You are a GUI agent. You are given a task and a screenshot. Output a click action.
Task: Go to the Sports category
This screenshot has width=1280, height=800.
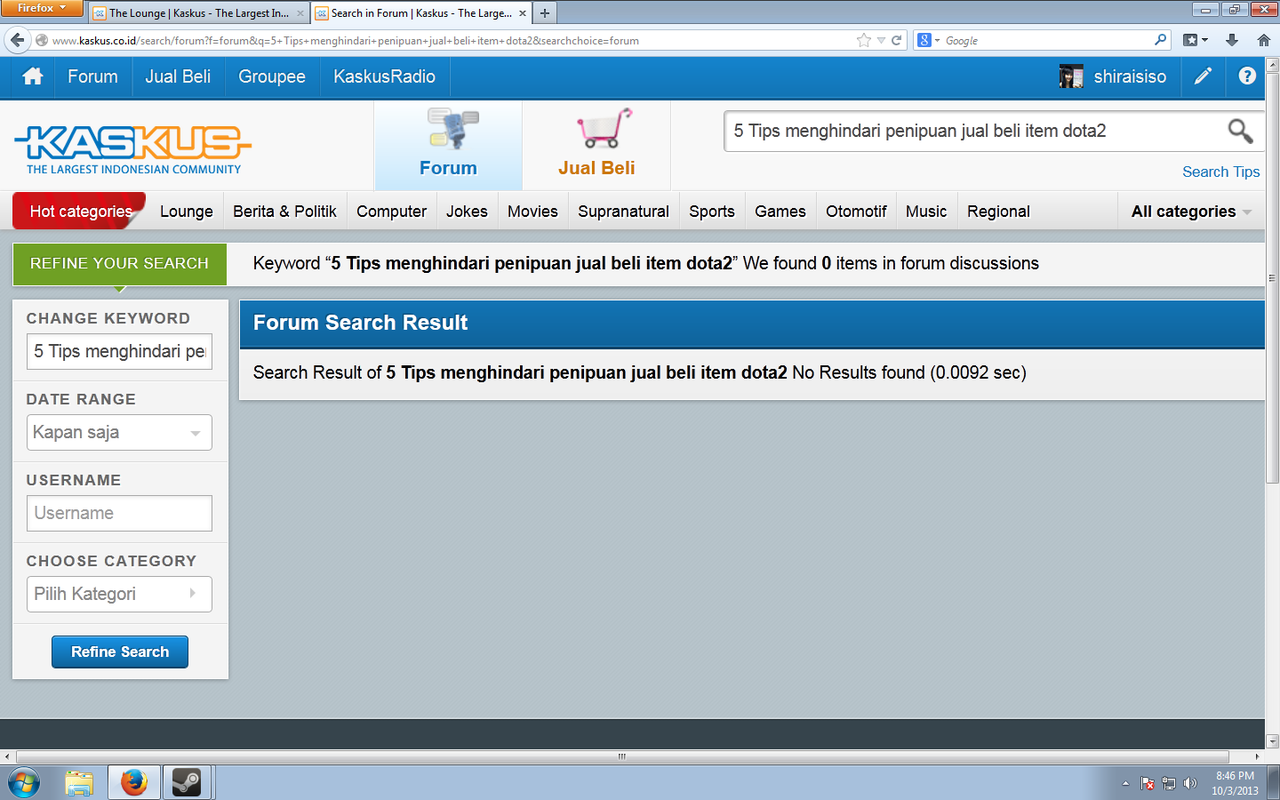pos(712,211)
